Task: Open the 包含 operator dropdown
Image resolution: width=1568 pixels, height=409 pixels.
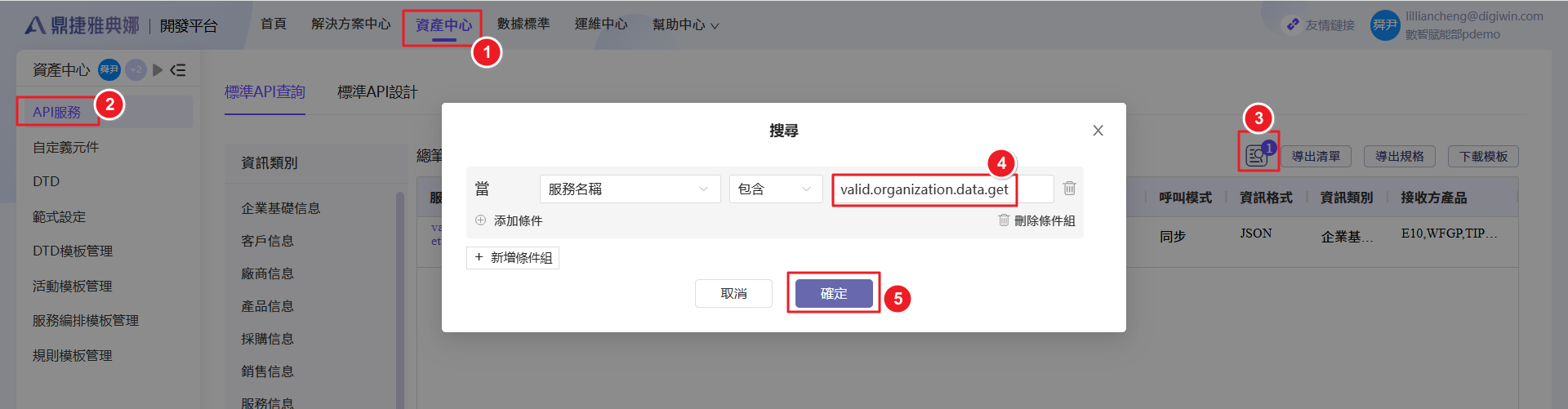Action: coord(774,189)
